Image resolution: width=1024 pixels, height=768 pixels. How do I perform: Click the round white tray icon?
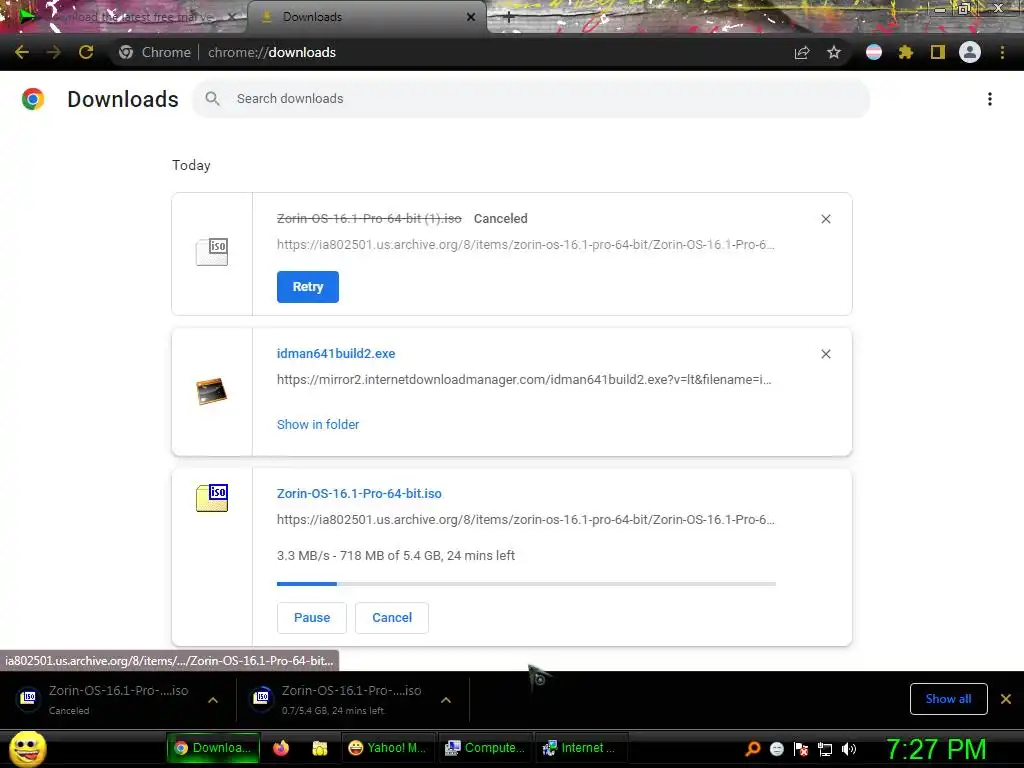tap(776, 749)
